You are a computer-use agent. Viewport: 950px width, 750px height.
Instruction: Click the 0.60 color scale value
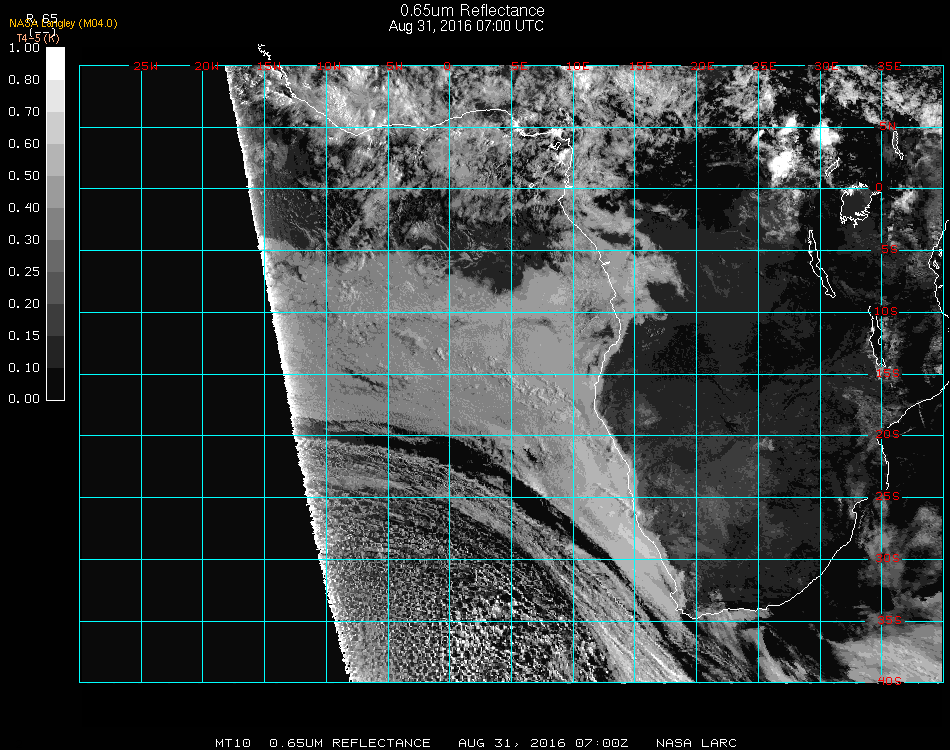(24, 144)
